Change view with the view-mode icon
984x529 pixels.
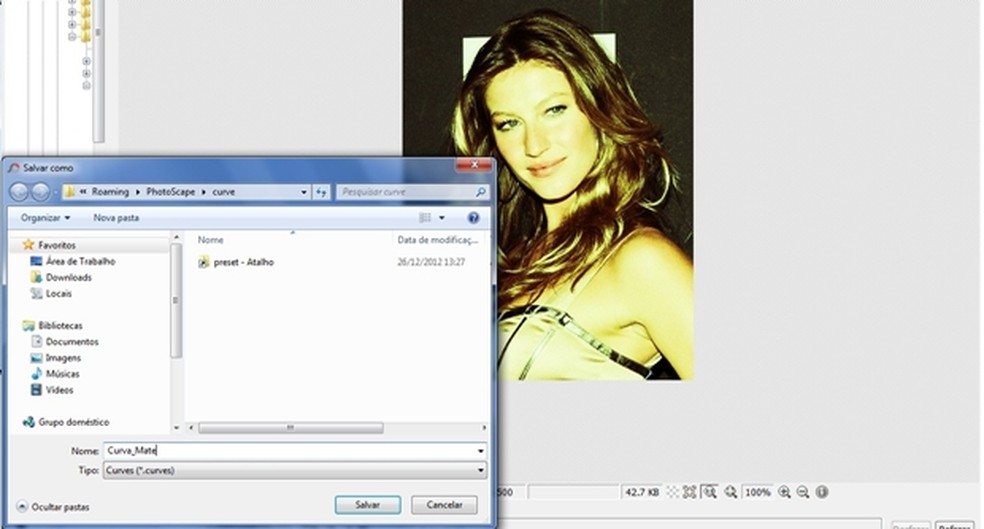[425, 218]
